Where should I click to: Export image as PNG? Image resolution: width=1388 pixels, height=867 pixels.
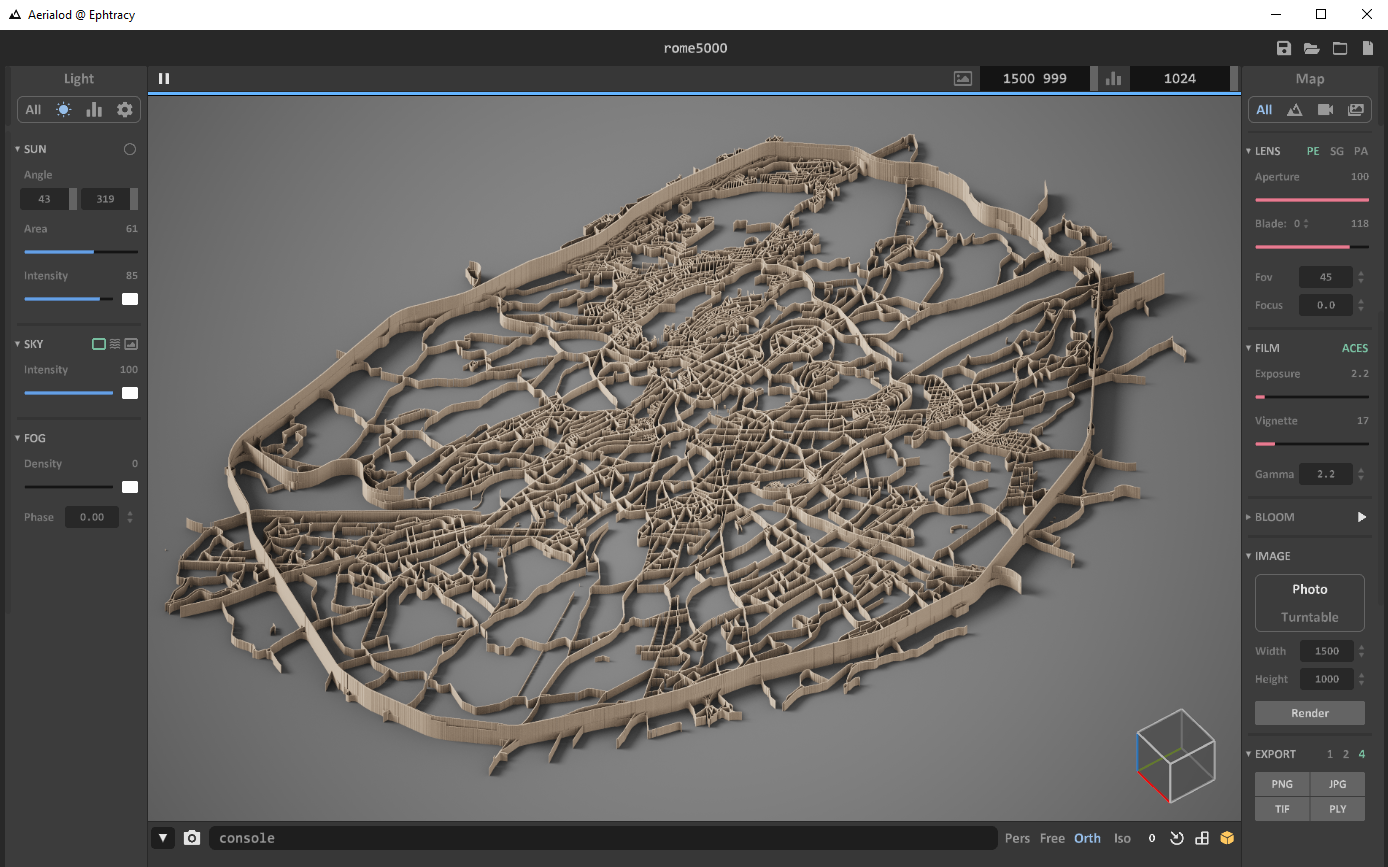pos(1282,784)
